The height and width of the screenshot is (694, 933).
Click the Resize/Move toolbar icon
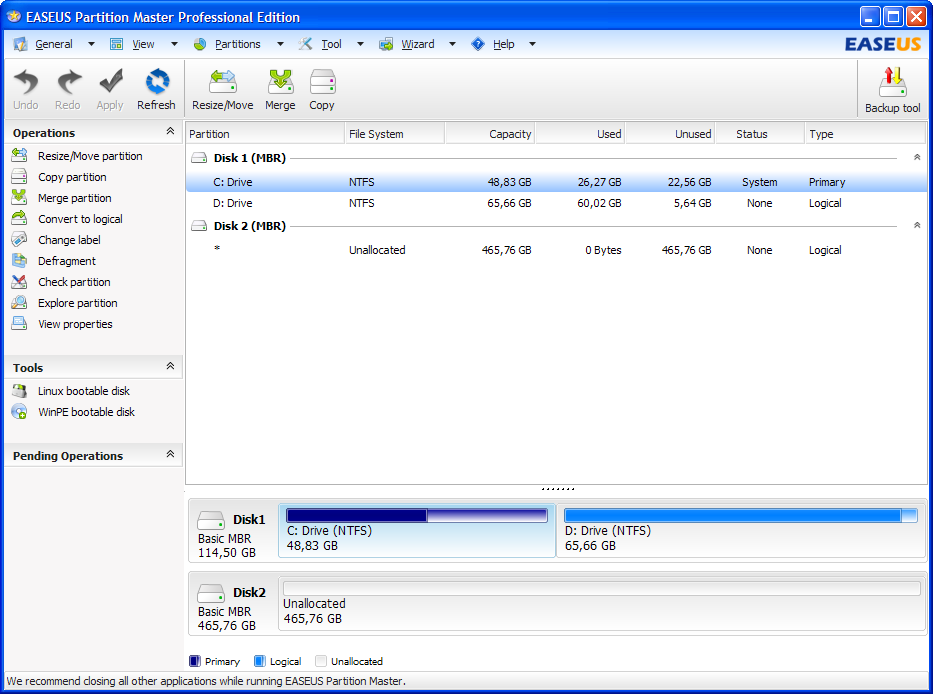point(223,82)
